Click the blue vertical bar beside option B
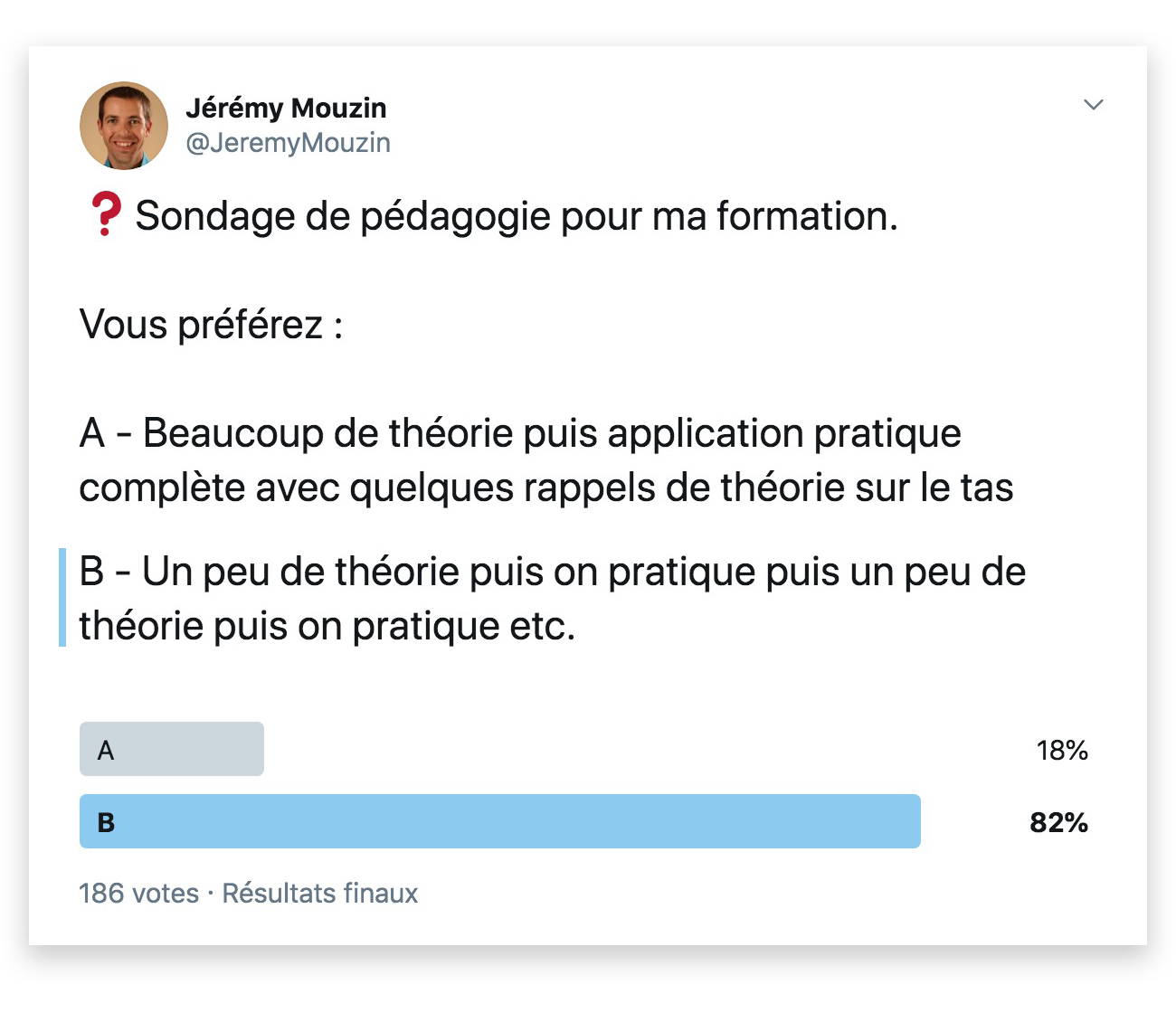Screen dimensions: 1176x1013 (x=62, y=597)
